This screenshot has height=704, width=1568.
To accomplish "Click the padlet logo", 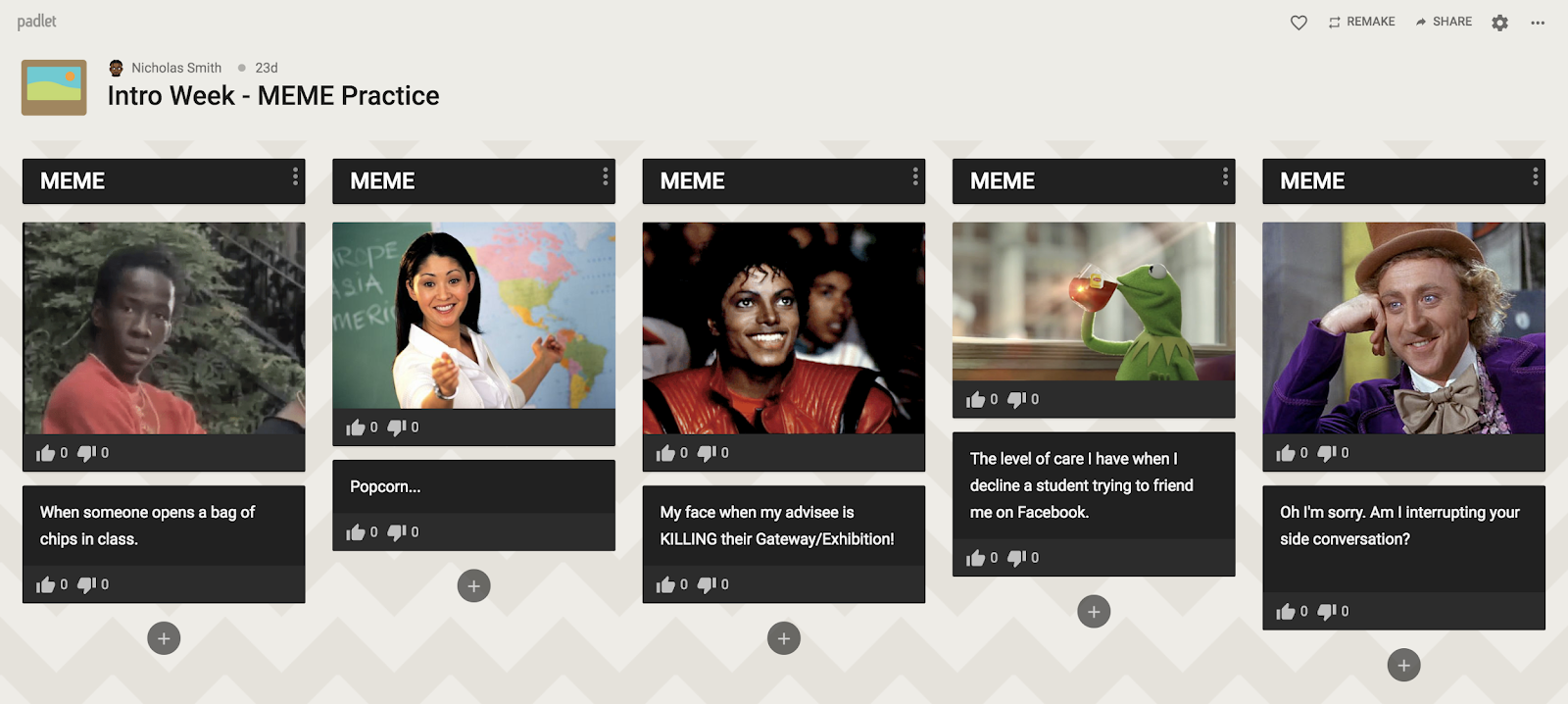I will point(36,22).
